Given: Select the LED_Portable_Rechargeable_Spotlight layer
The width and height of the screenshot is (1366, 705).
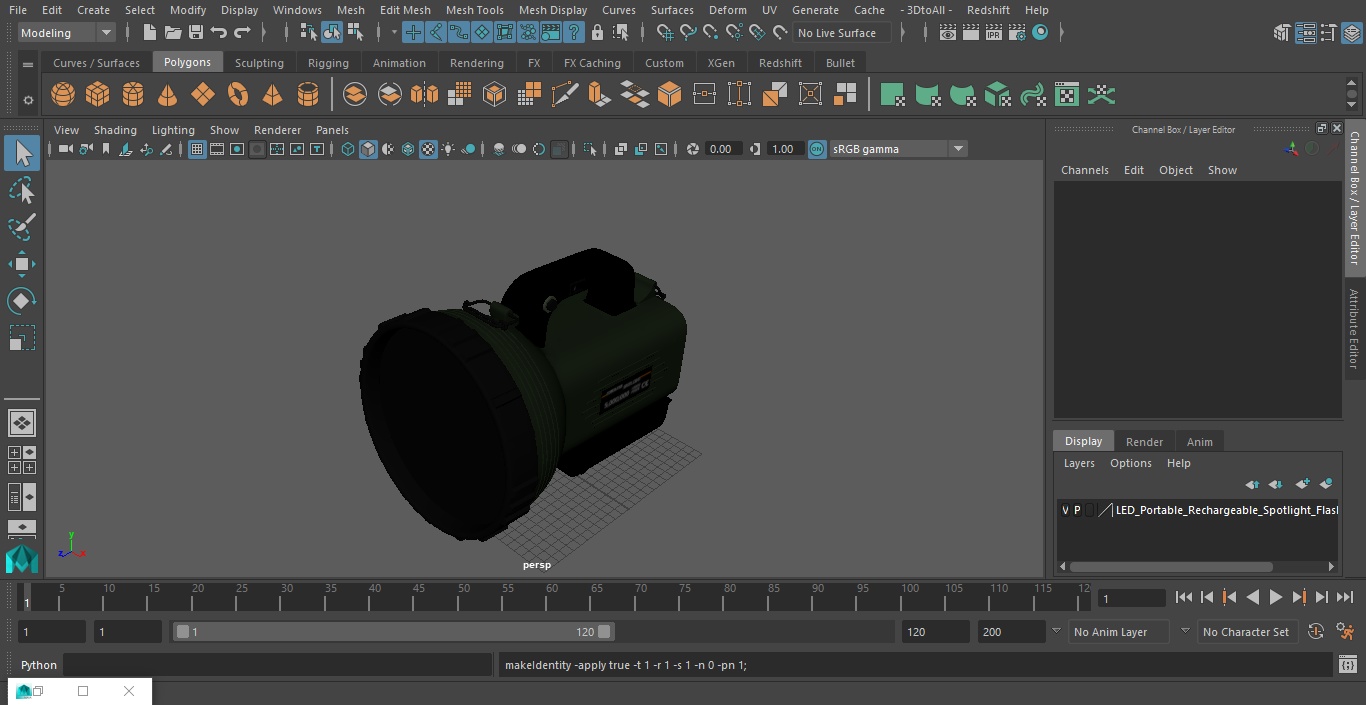Looking at the screenshot, I should (x=1227, y=510).
